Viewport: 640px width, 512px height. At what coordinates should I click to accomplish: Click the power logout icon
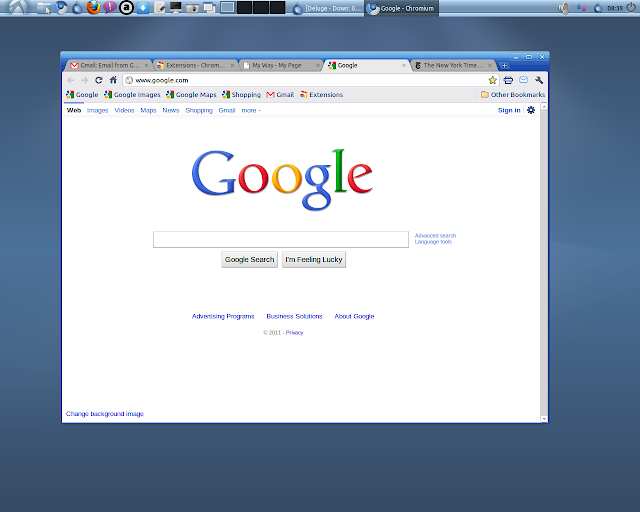pos(631,8)
